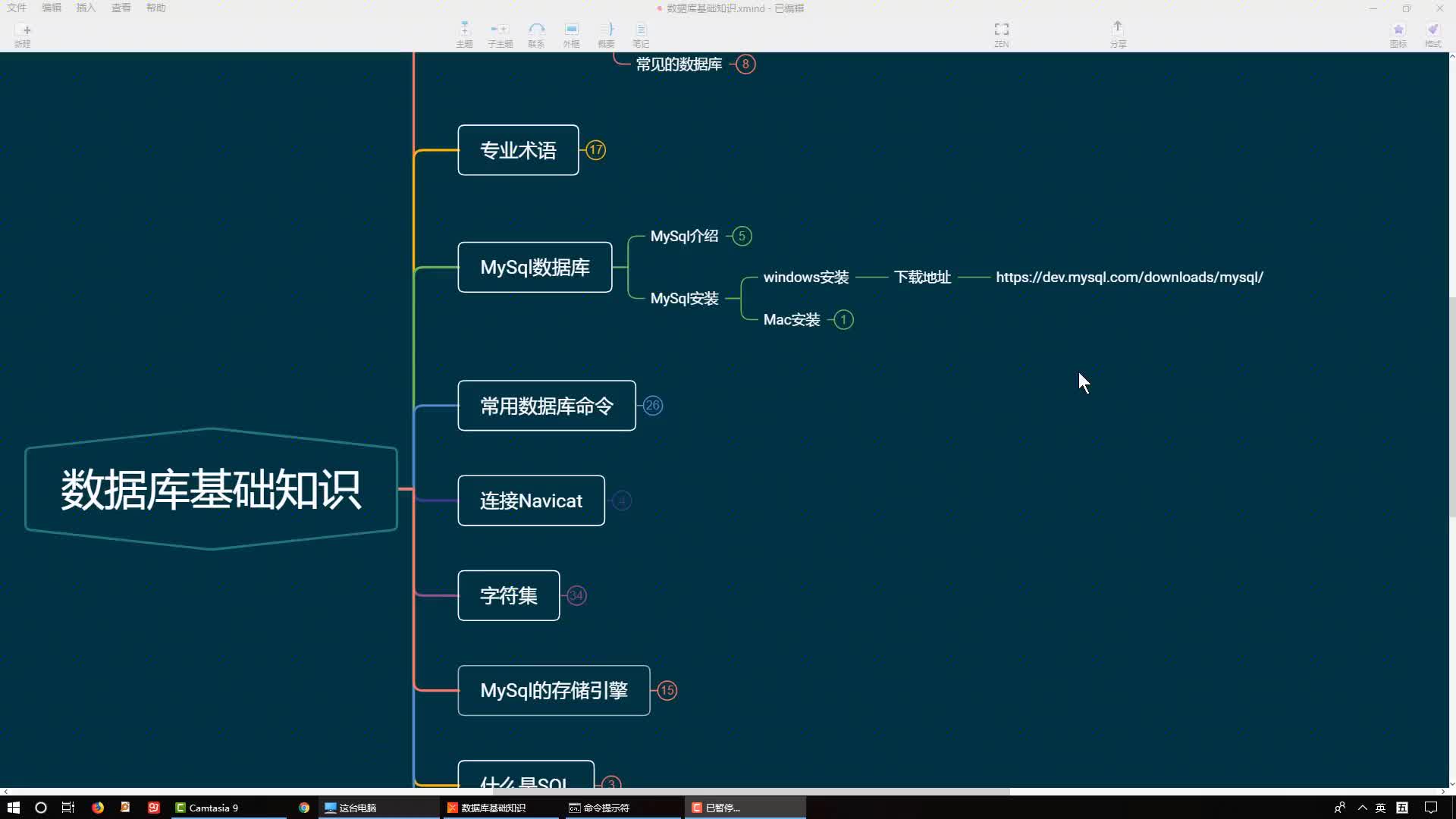Click the 主题 (topic) toolbar icon
The image size is (1456, 819).
click(x=464, y=35)
